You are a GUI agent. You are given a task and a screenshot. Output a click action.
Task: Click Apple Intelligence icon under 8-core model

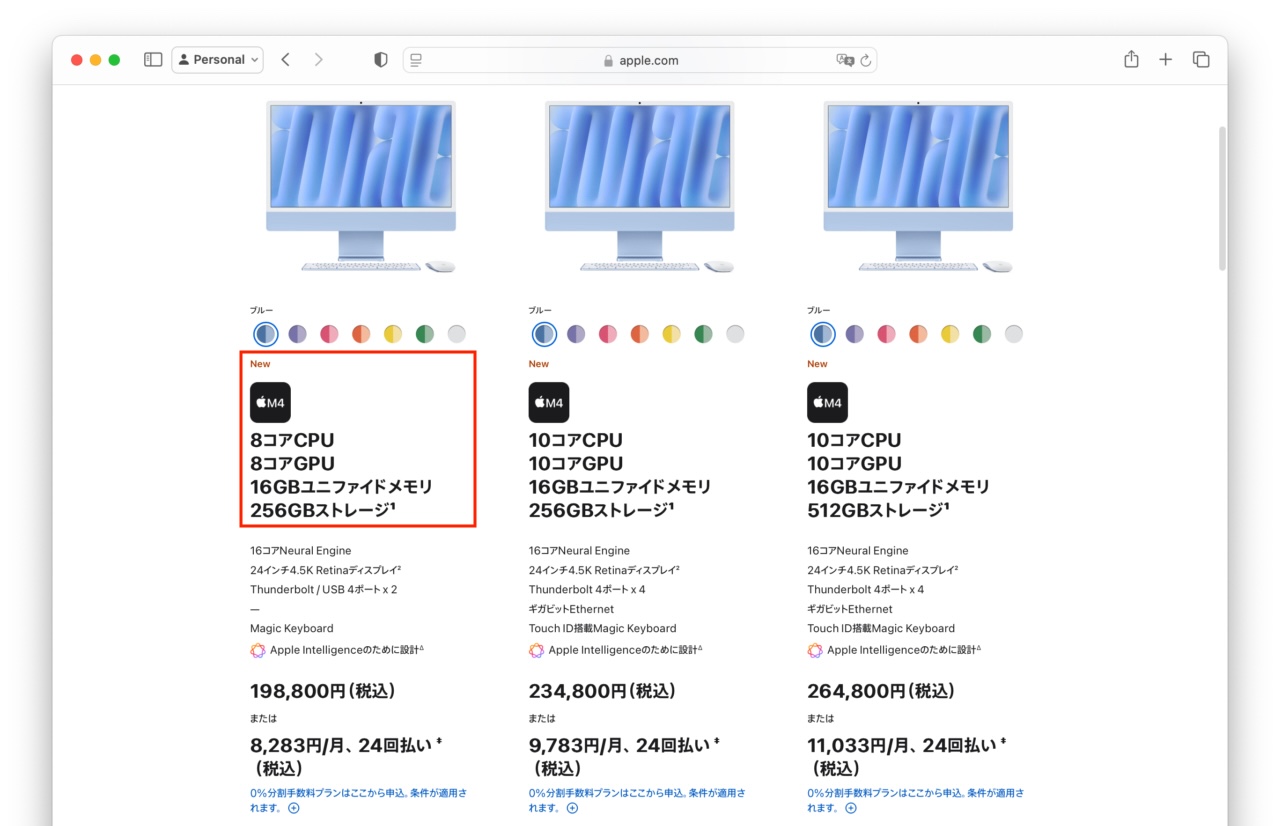tap(258, 650)
